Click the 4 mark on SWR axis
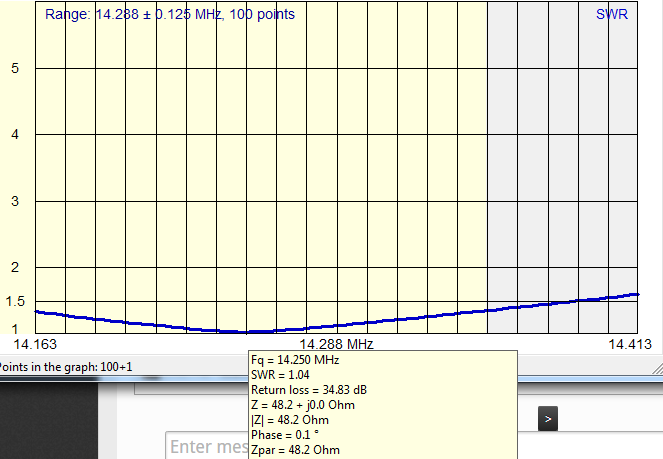The height and width of the screenshot is (459, 663). tap(15, 135)
